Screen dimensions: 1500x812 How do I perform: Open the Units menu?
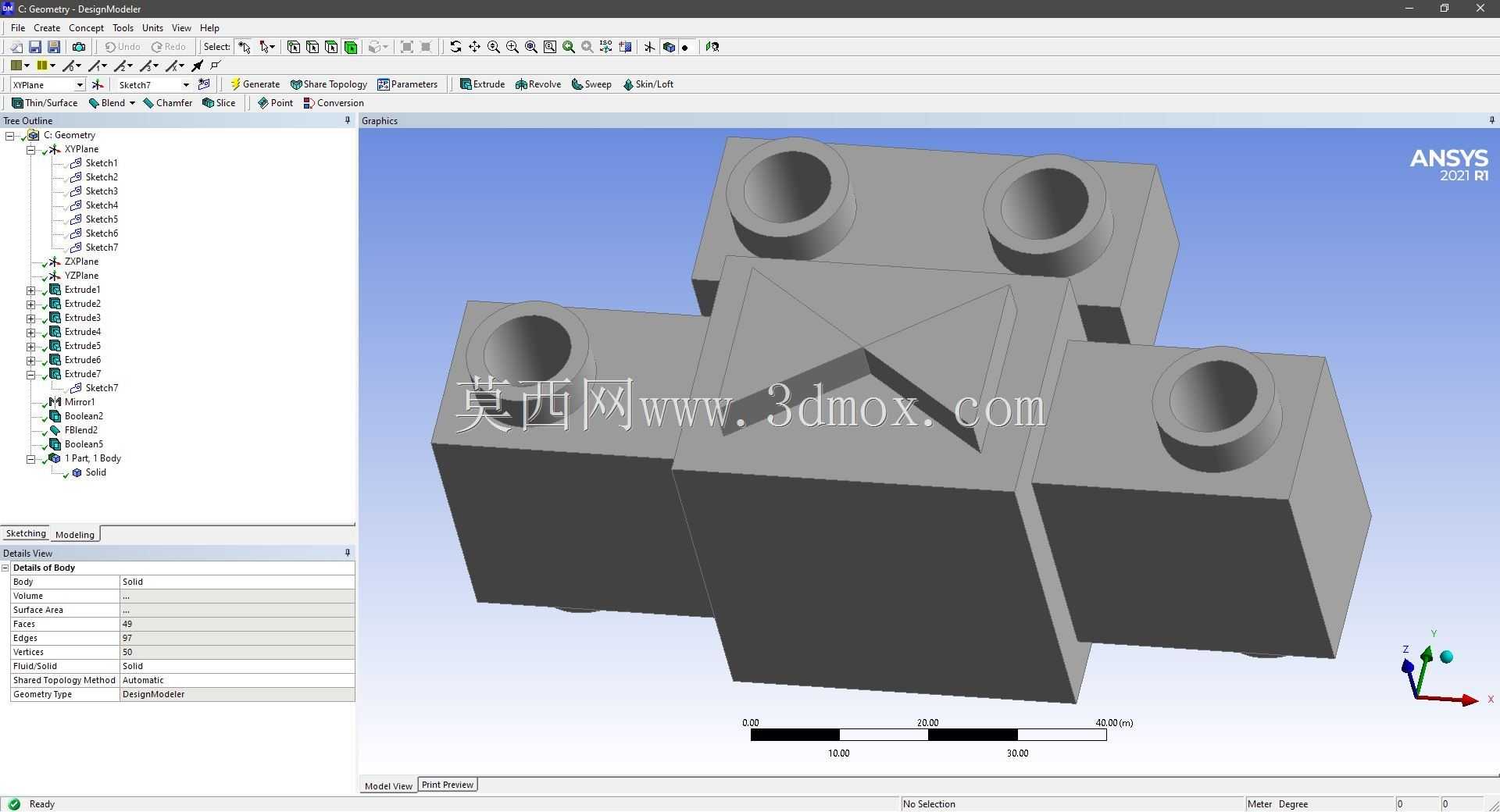coord(152,27)
